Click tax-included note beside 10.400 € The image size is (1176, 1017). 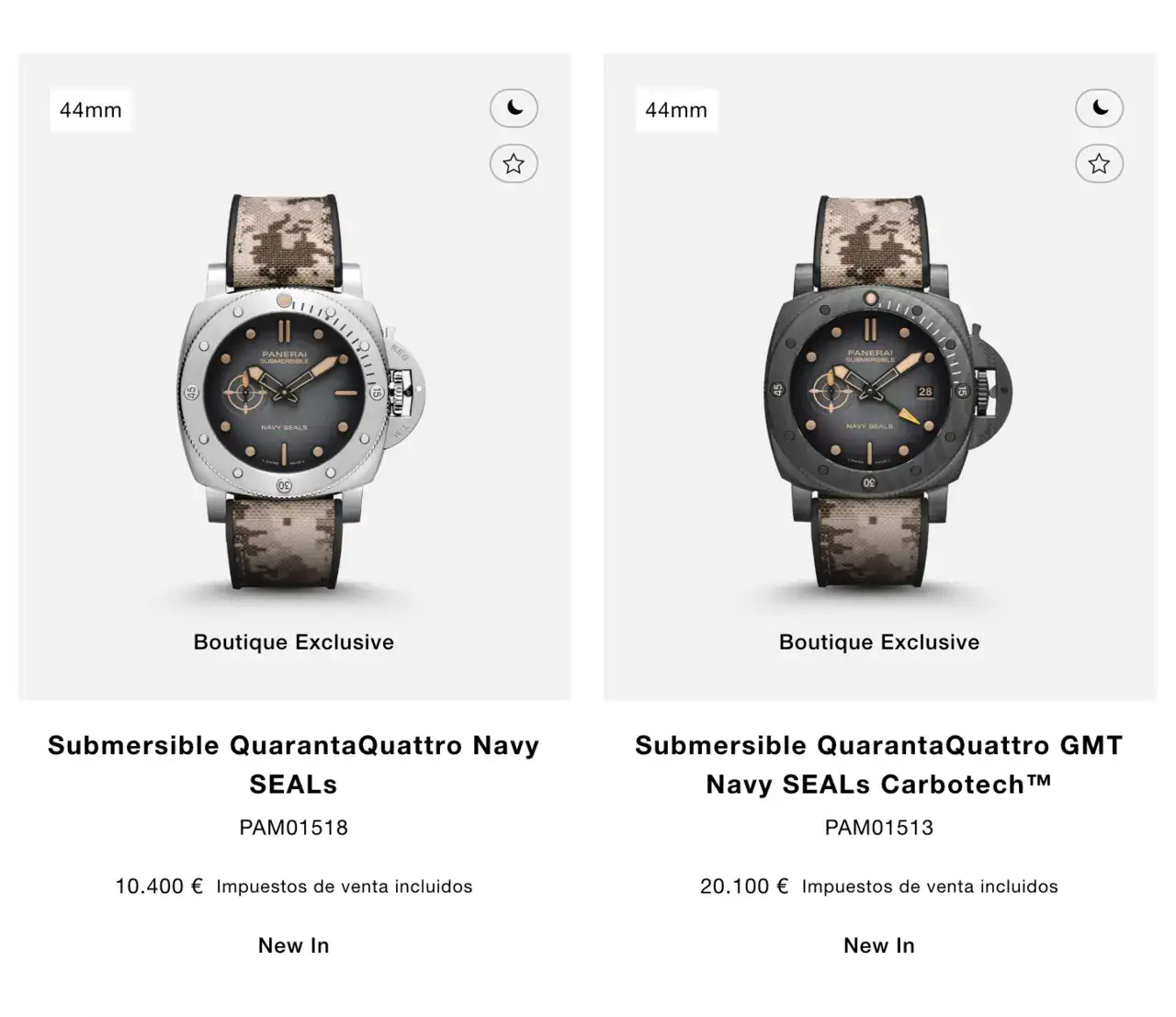pyautogui.click(x=345, y=887)
